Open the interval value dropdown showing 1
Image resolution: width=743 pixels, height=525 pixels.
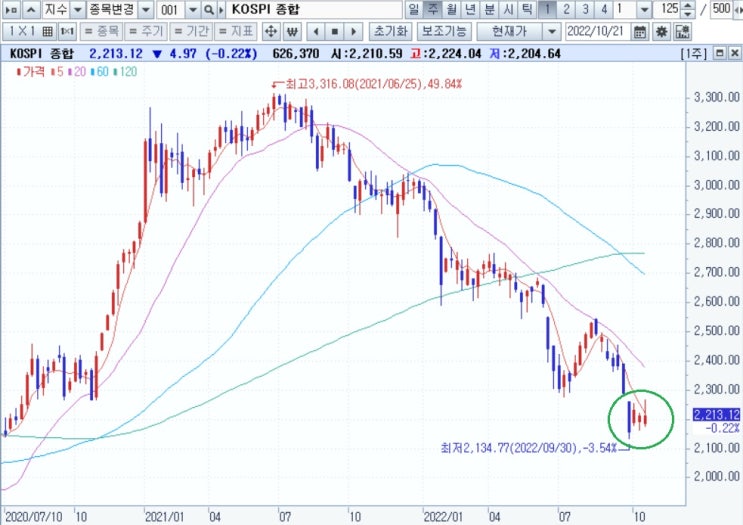click(644, 9)
